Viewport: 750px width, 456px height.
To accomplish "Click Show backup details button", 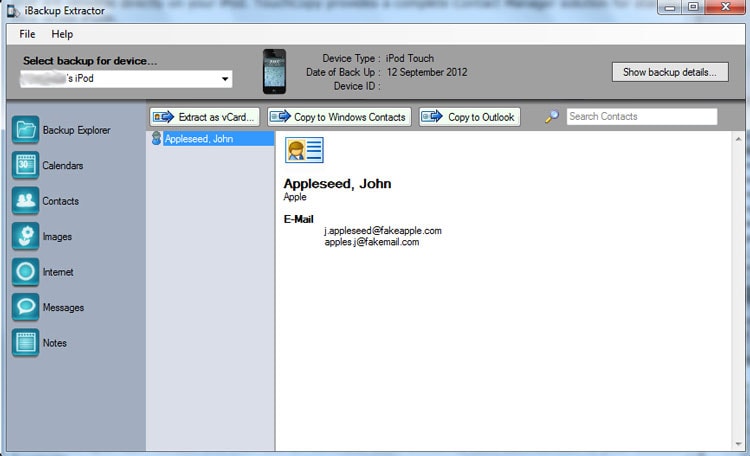I will (670, 72).
